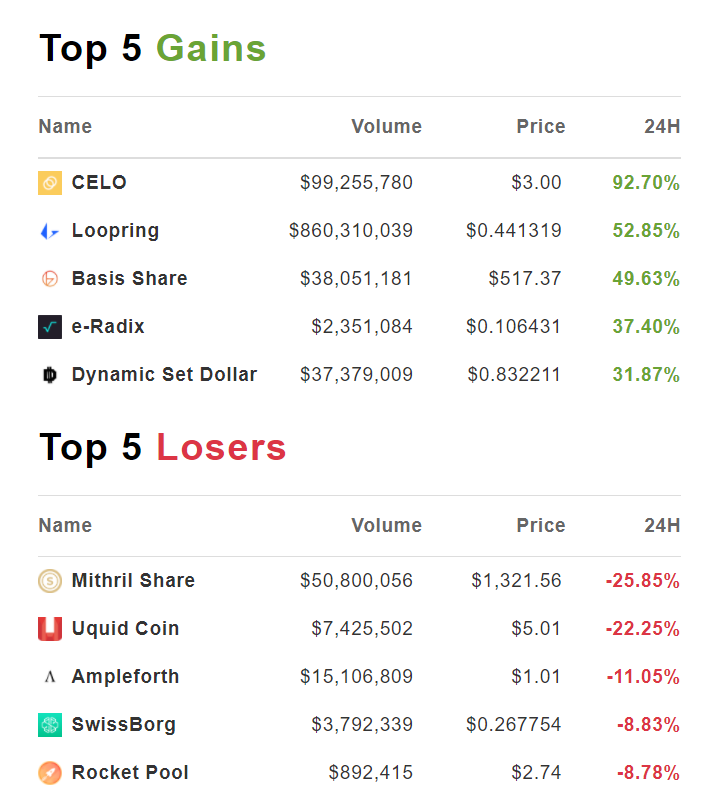Image resolution: width=720 pixels, height=797 pixels.
Task: Click the SwissBorg green icon
Action: coord(50,725)
